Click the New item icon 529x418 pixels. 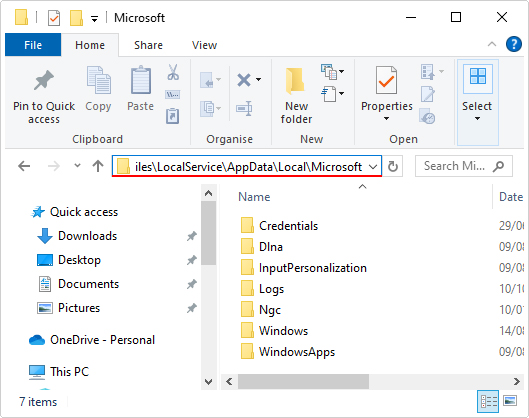329,72
